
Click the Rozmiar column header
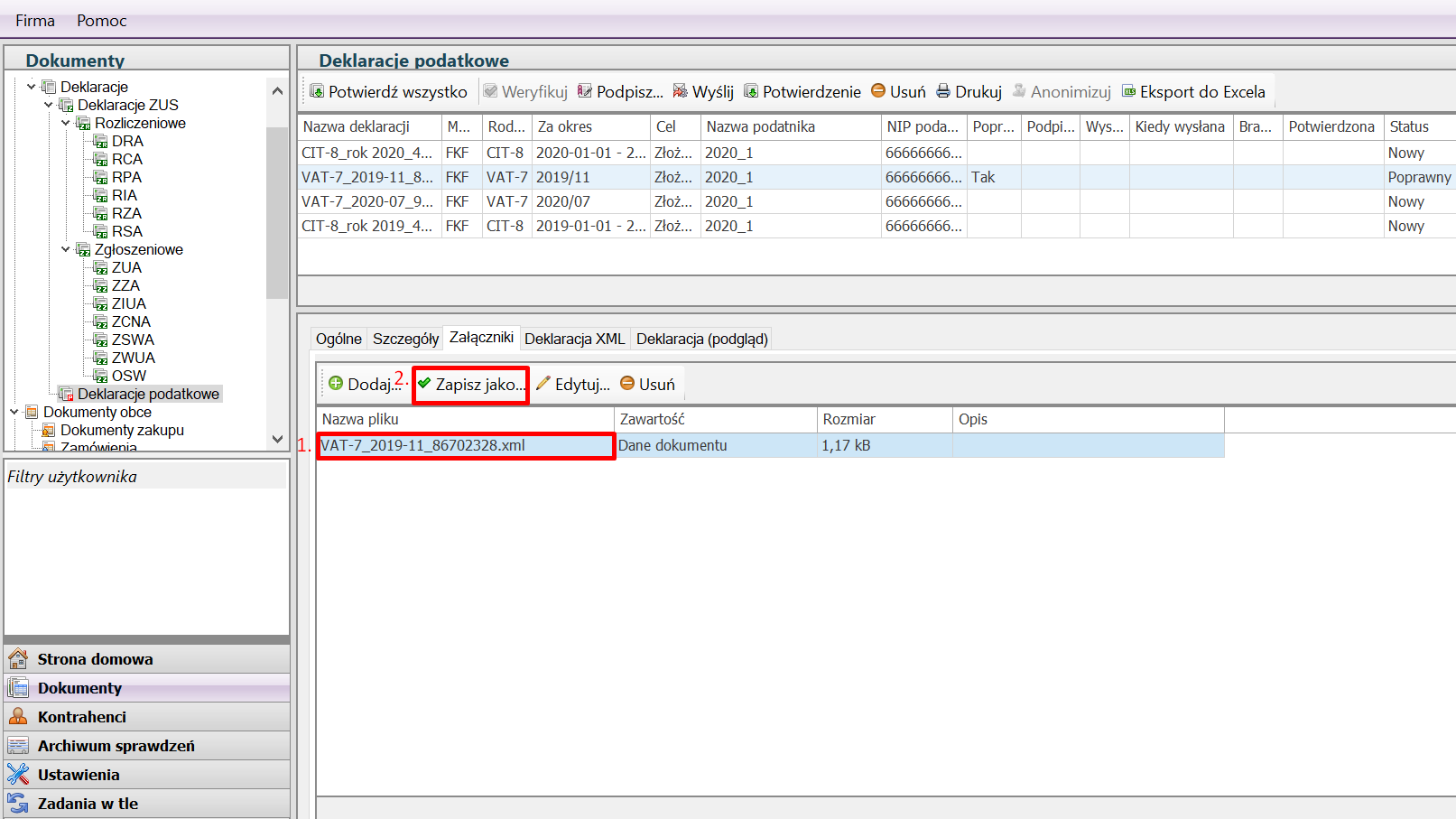pyautogui.click(x=885, y=419)
